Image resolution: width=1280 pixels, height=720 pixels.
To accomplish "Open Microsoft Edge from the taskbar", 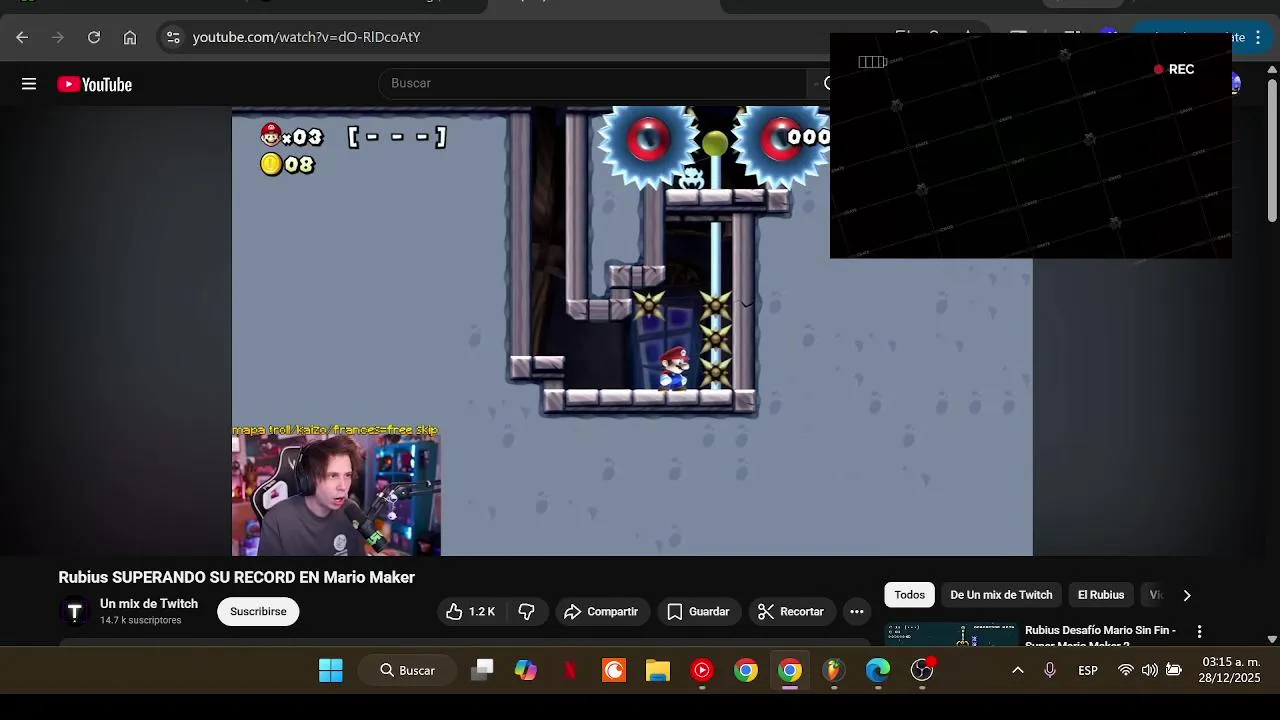I will [x=878, y=670].
